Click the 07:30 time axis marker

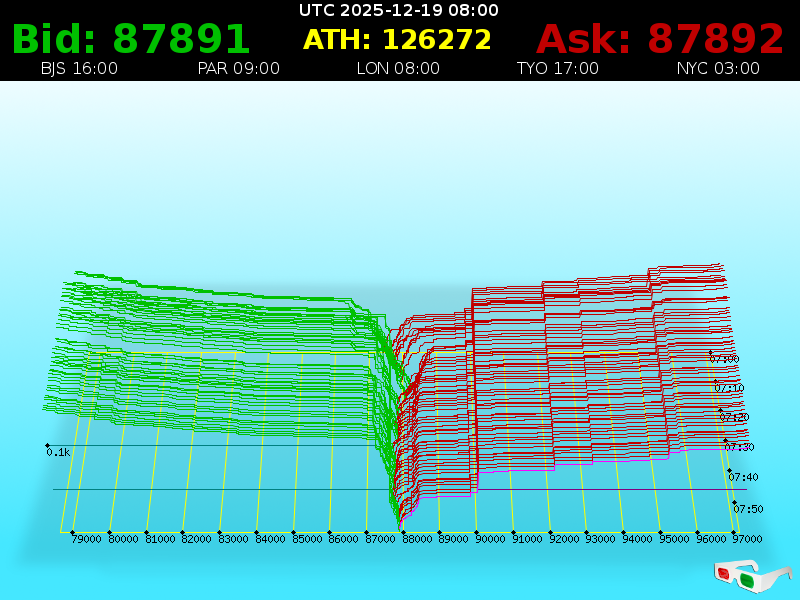739,447
